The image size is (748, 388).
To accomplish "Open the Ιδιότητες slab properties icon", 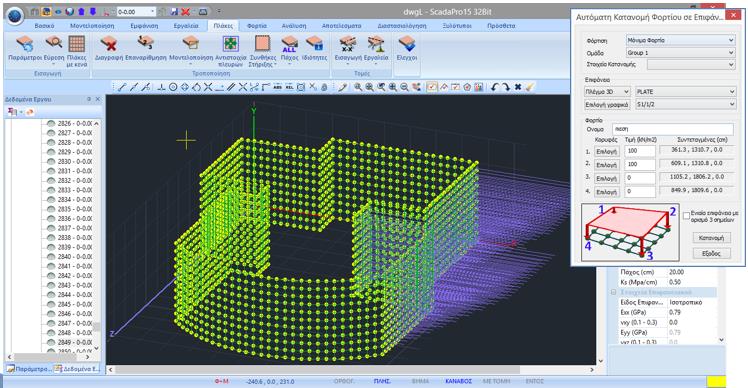I will coord(314,45).
